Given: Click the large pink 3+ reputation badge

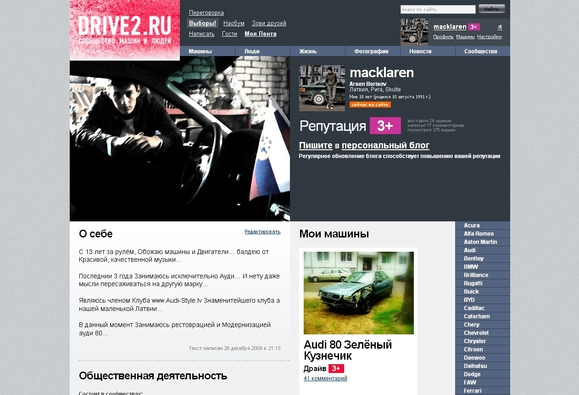Looking at the screenshot, I should (385, 126).
